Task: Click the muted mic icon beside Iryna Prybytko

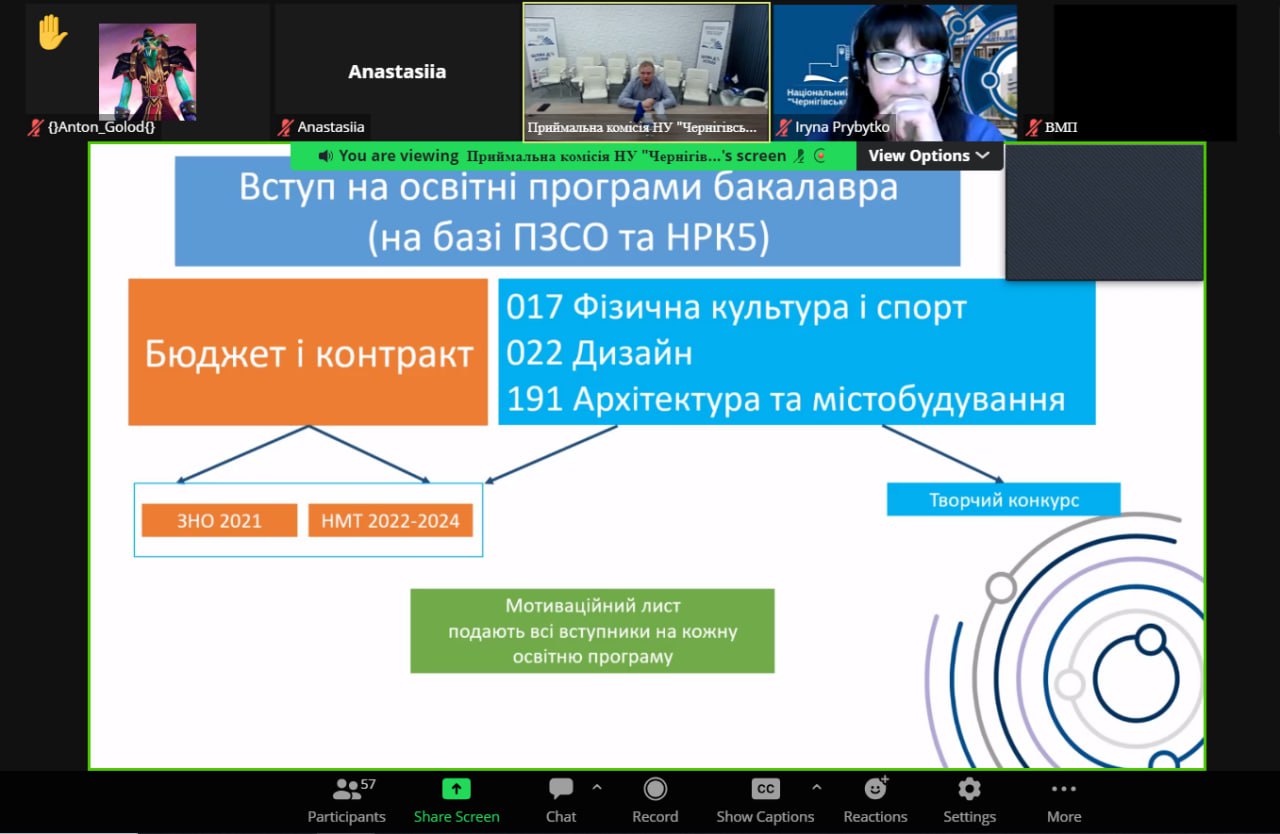Action: pyautogui.click(x=784, y=127)
